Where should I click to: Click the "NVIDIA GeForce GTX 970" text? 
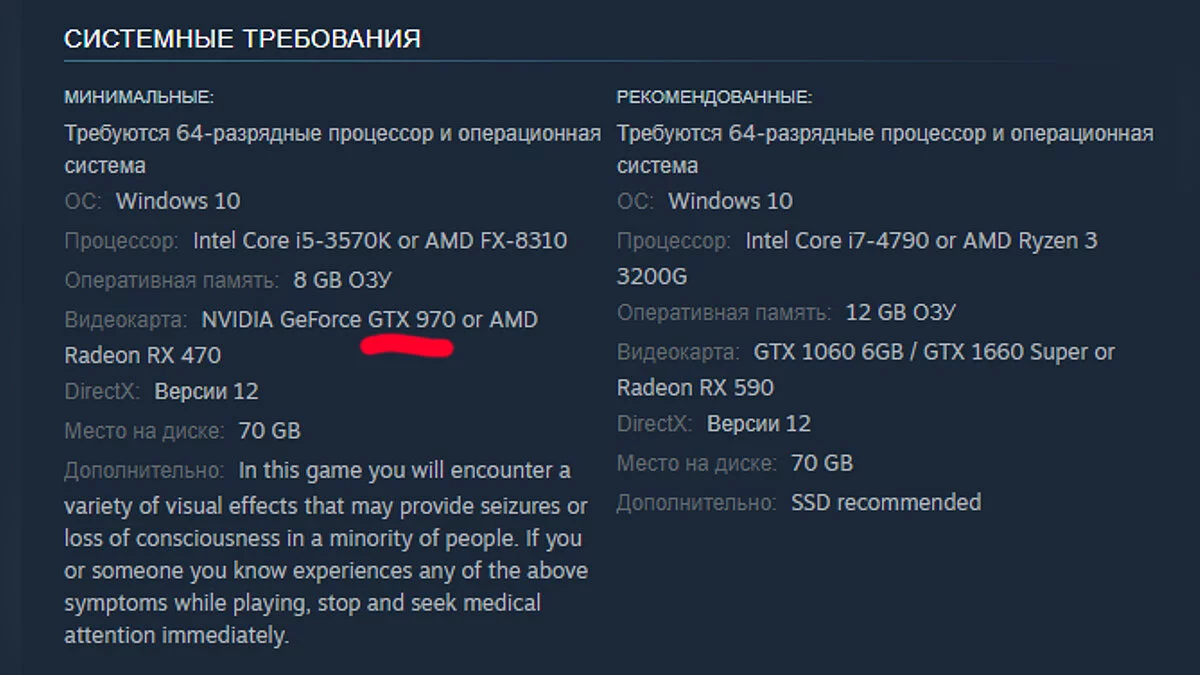tap(328, 320)
